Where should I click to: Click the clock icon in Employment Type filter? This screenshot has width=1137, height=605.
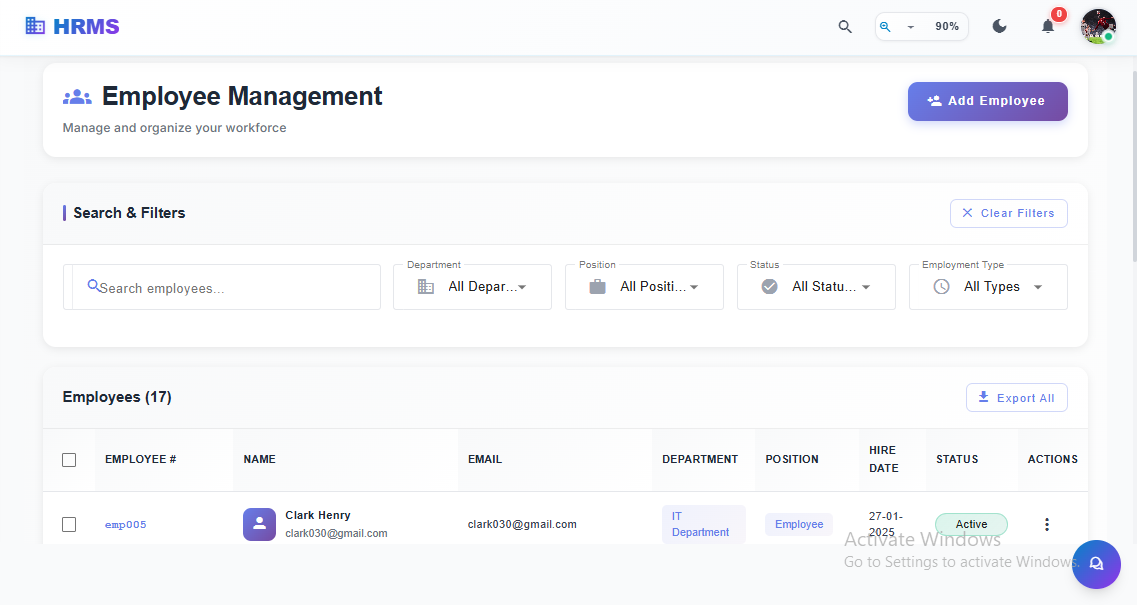[x=941, y=287]
